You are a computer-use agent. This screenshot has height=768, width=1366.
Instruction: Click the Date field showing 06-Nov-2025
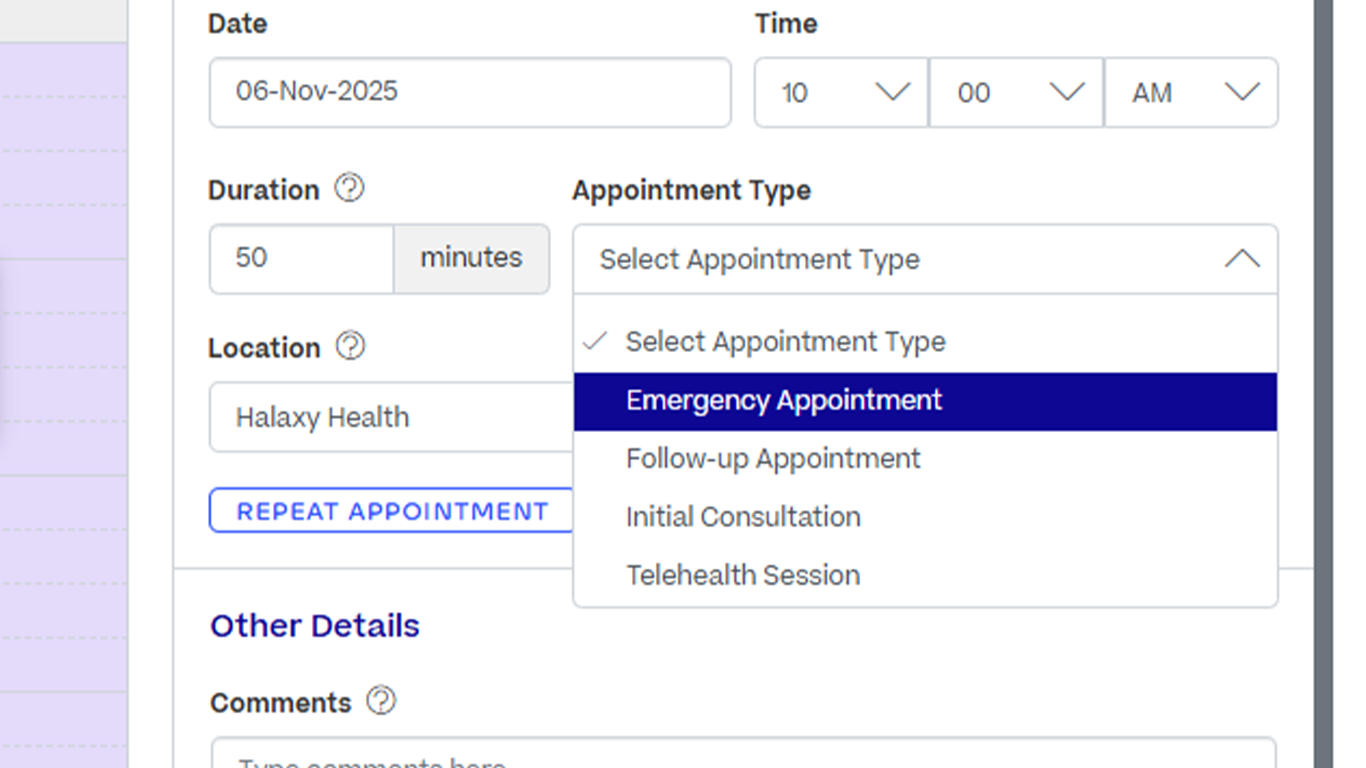[x=470, y=92]
